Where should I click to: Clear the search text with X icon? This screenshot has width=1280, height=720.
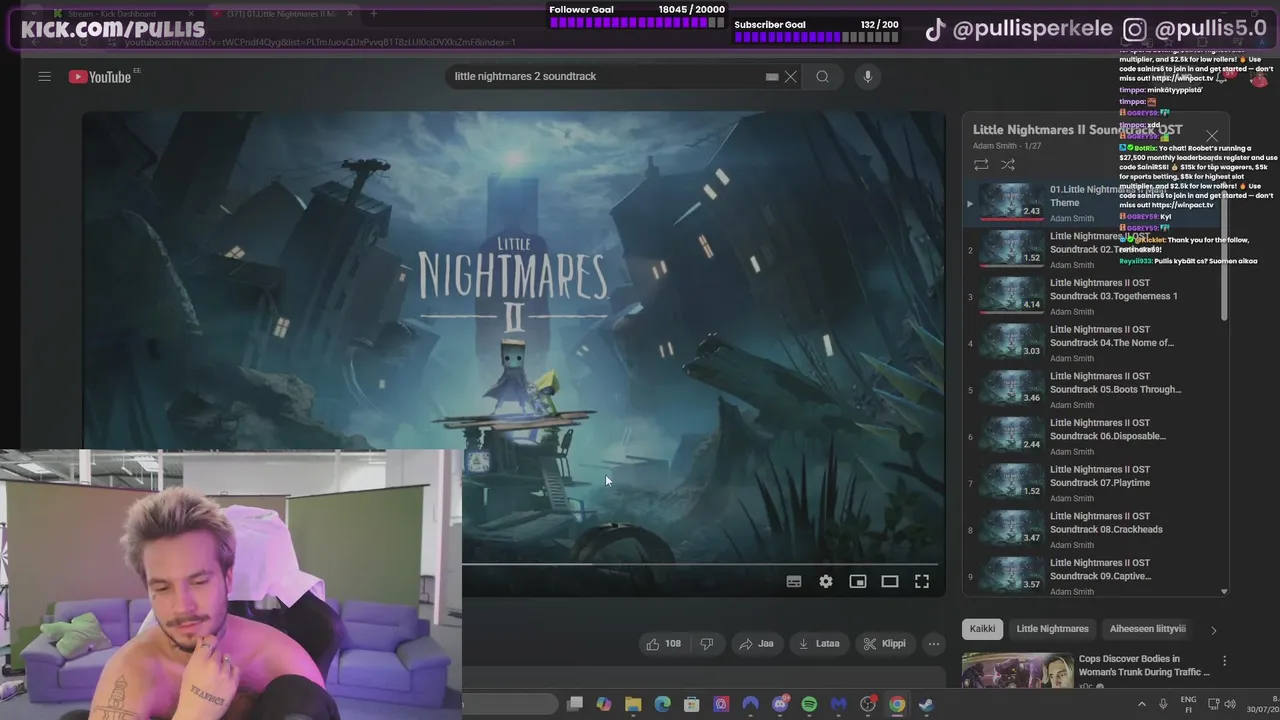[790, 76]
